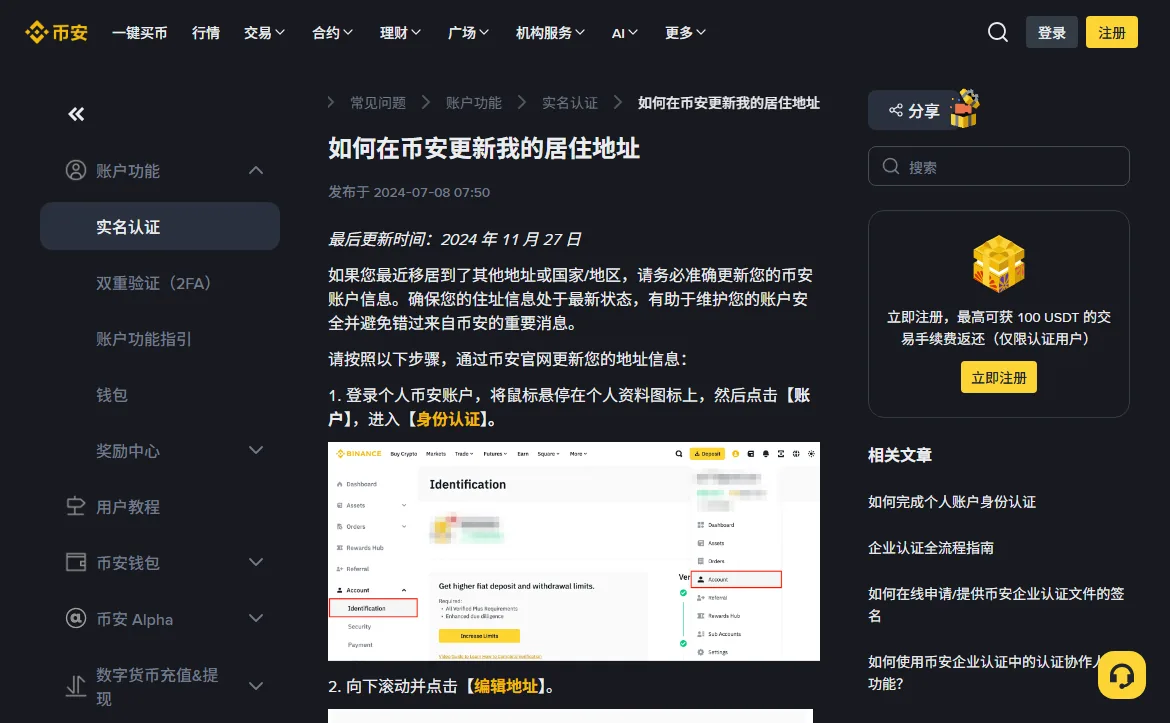1170x723 pixels.
Task: Click the share icon in 分享 button
Action: tap(895, 110)
